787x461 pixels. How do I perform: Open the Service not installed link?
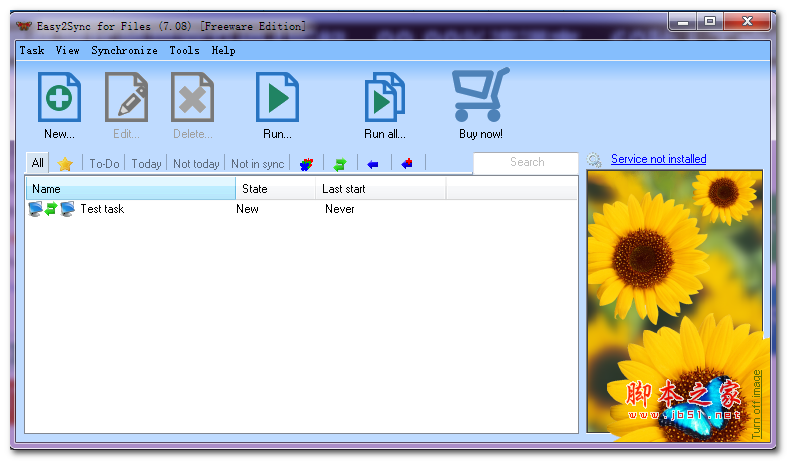click(x=659, y=159)
